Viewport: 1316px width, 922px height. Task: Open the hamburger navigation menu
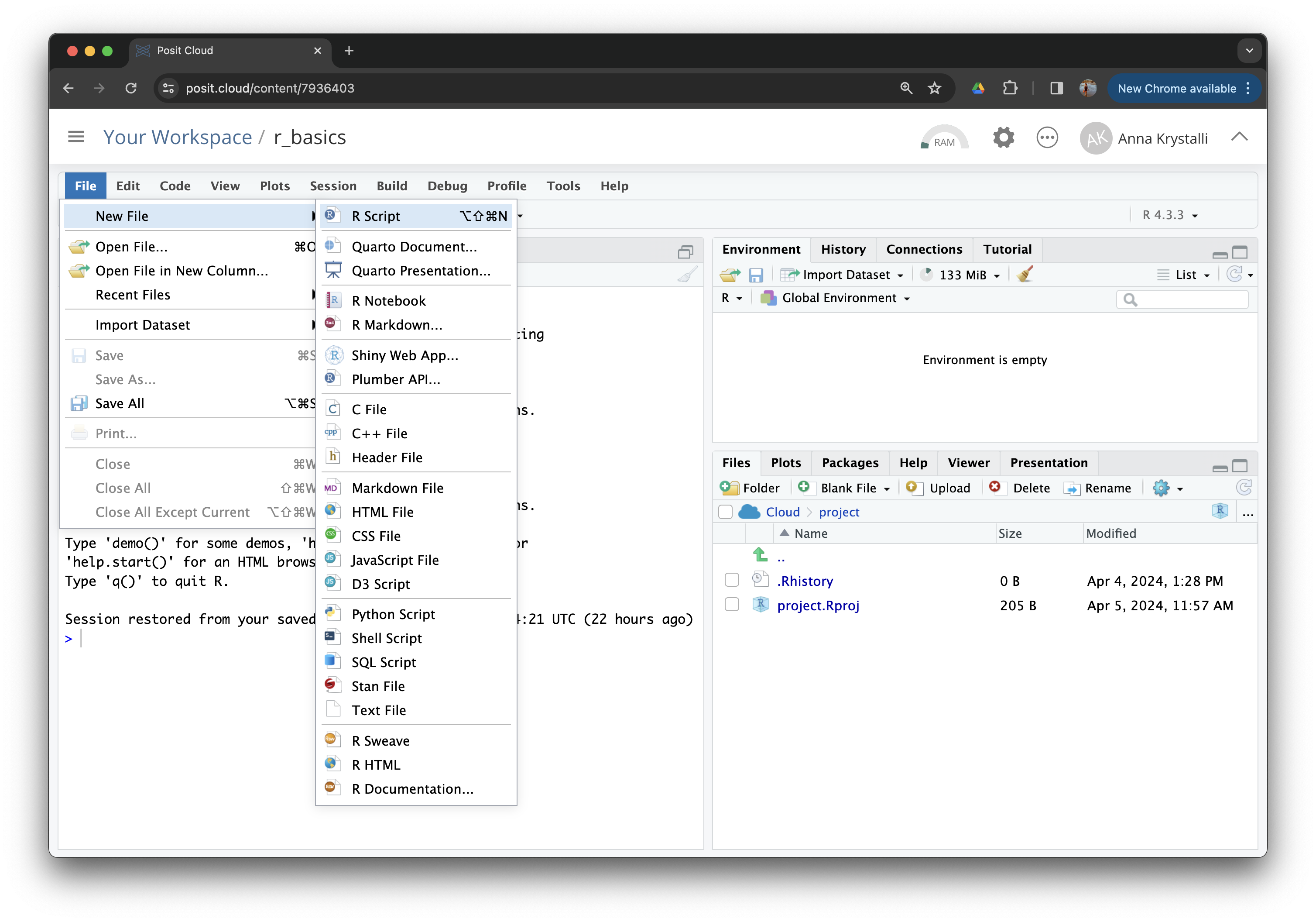[75, 137]
